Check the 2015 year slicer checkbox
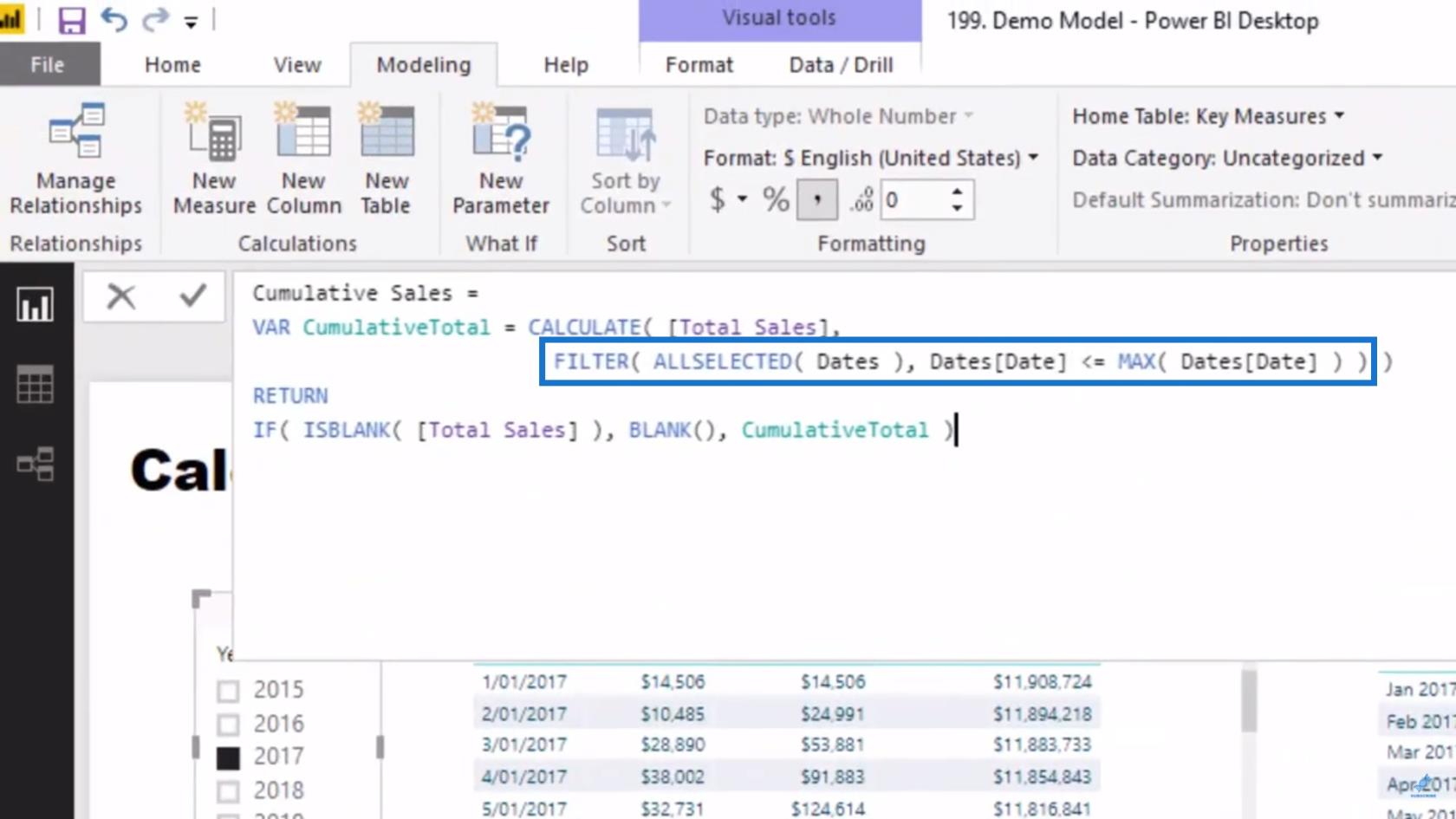1456x819 pixels. click(228, 691)
